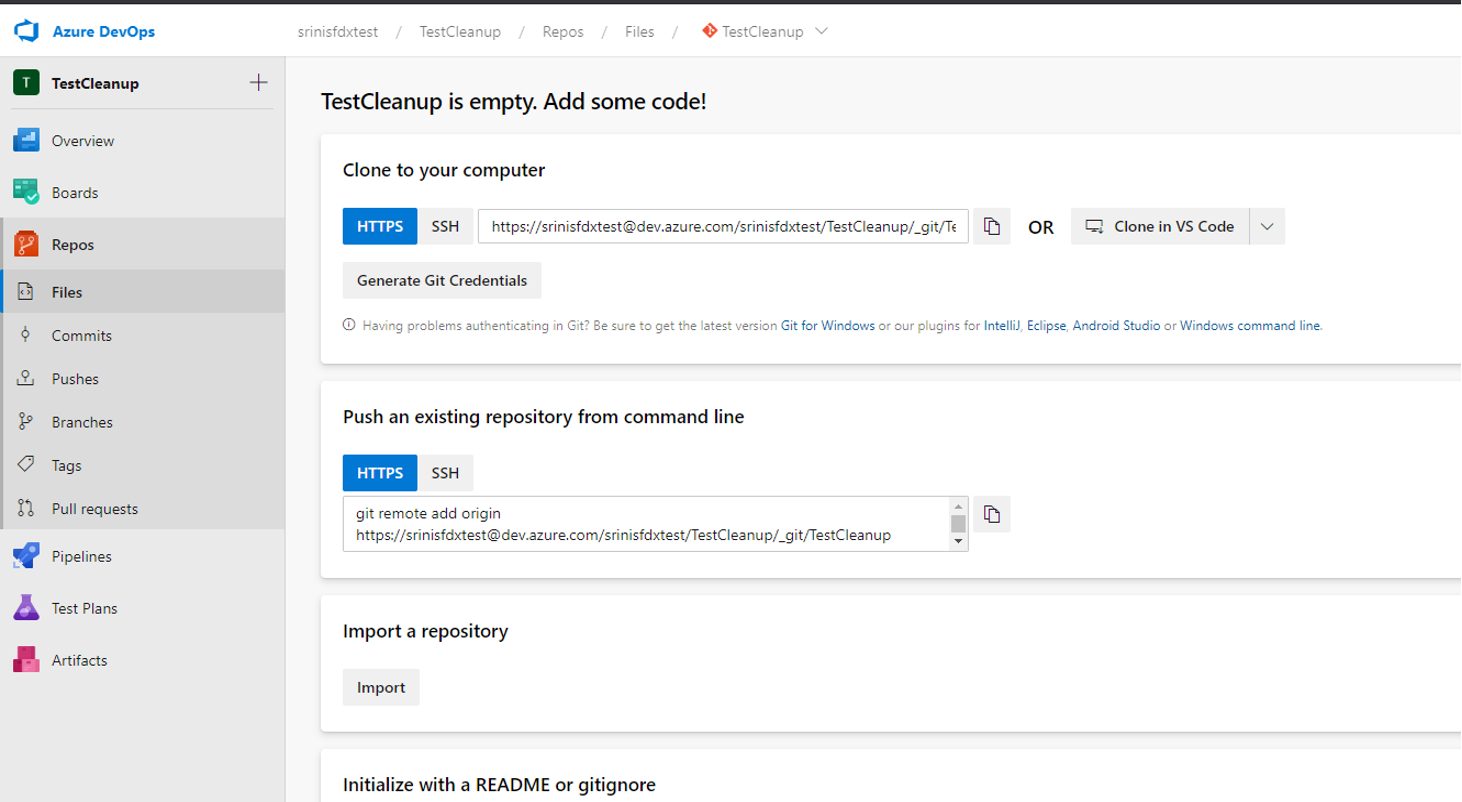This screenshot has height=802, width=1462.
Task: Switch to SSH under Clone to your computer
Action: pos(444,226)
